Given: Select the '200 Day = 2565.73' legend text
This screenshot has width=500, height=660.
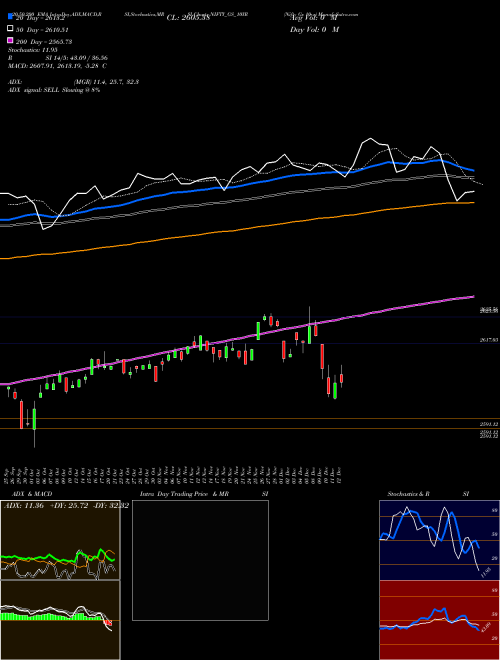Looking at the screenshot, I should tap(43, 42).
